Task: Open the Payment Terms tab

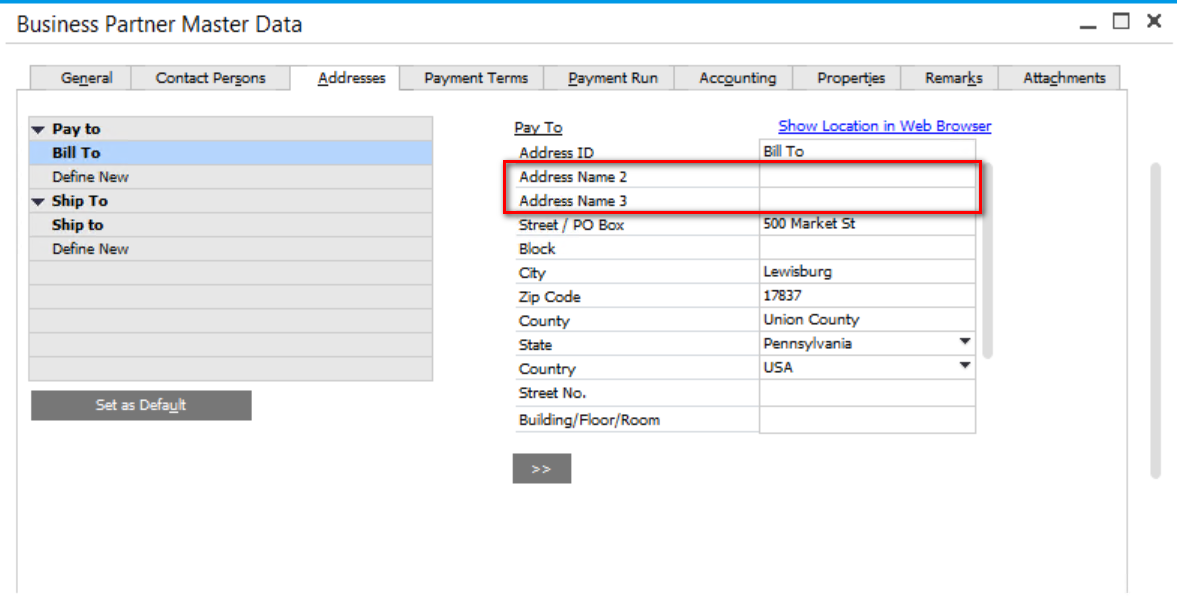Action: 476,78
